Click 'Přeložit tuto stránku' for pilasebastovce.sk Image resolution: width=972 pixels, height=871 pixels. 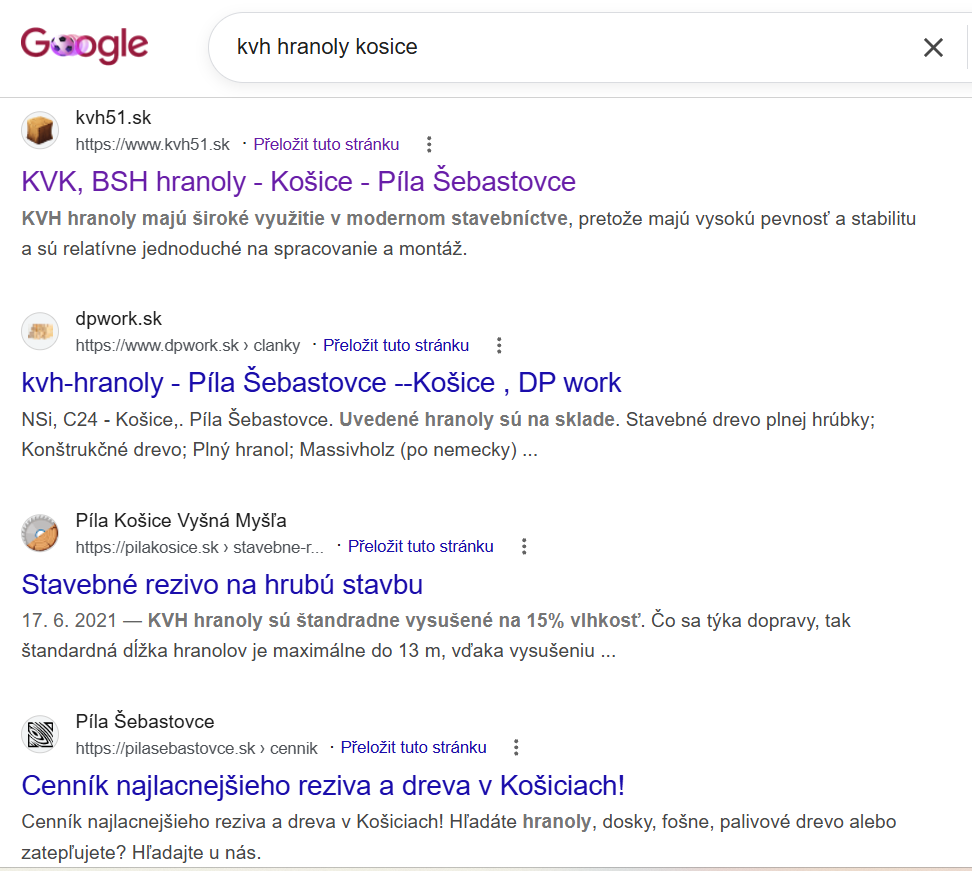pos(413,747)
